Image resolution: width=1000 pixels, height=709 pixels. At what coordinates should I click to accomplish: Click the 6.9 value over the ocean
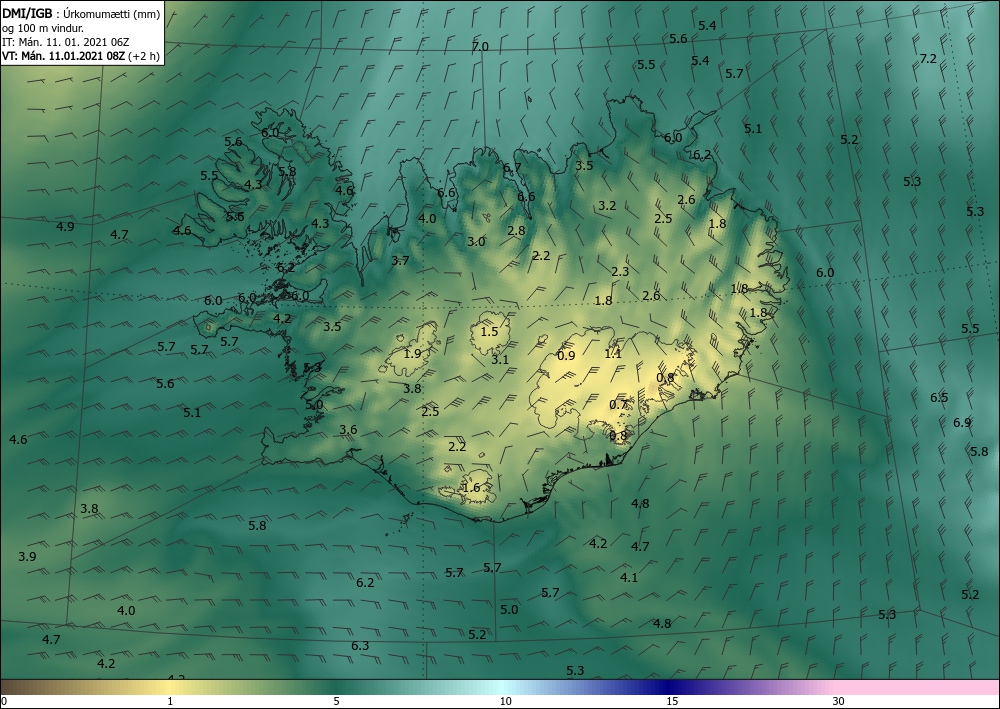[x=962, y=422]
